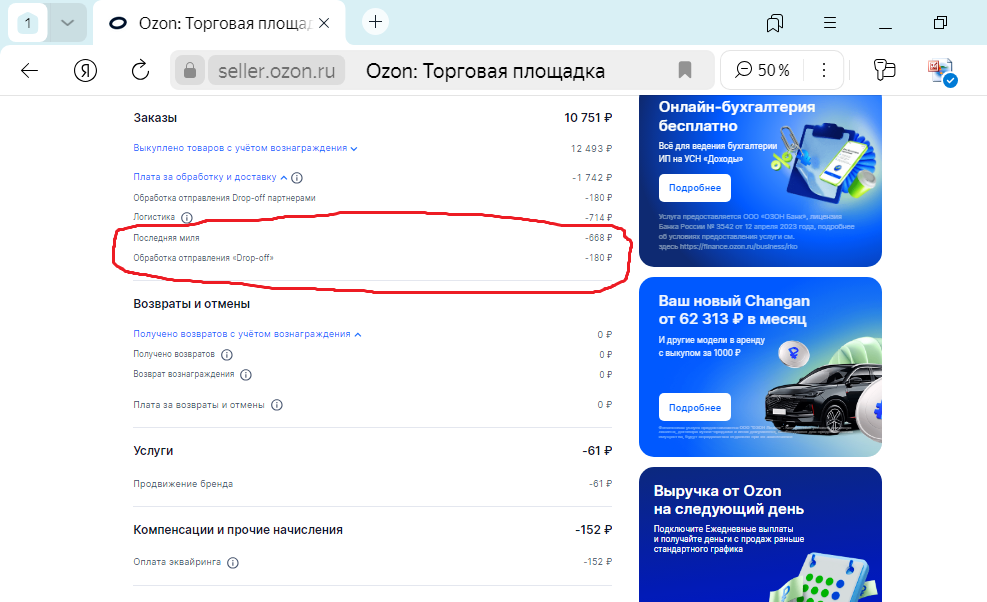Click the seller.ozon.ru address field
Screen dimensions: 987x602
click(276, 71)
